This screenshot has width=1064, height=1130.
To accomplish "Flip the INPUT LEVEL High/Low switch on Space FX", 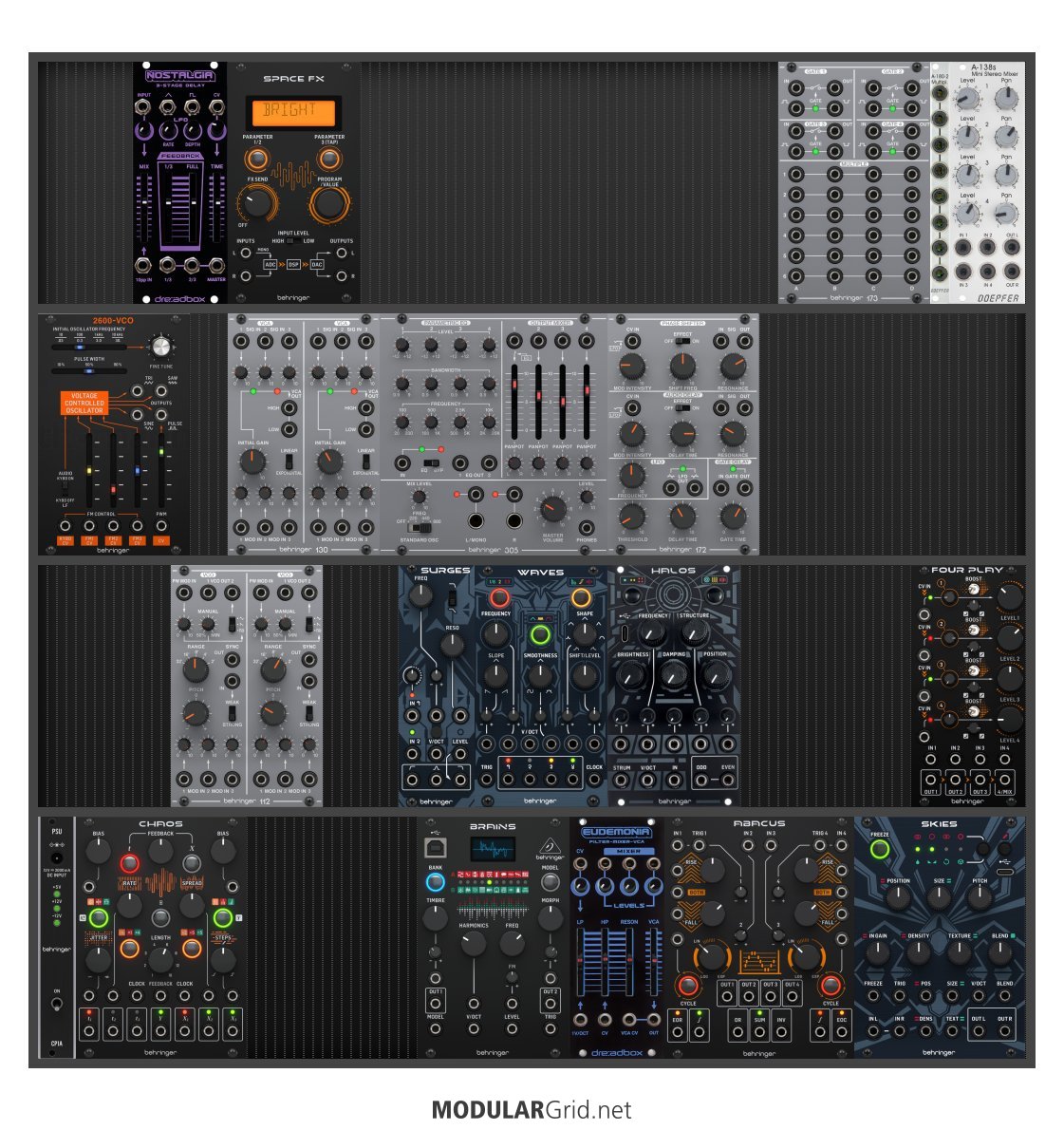I will pyautogui.click(x=293, y=241).
